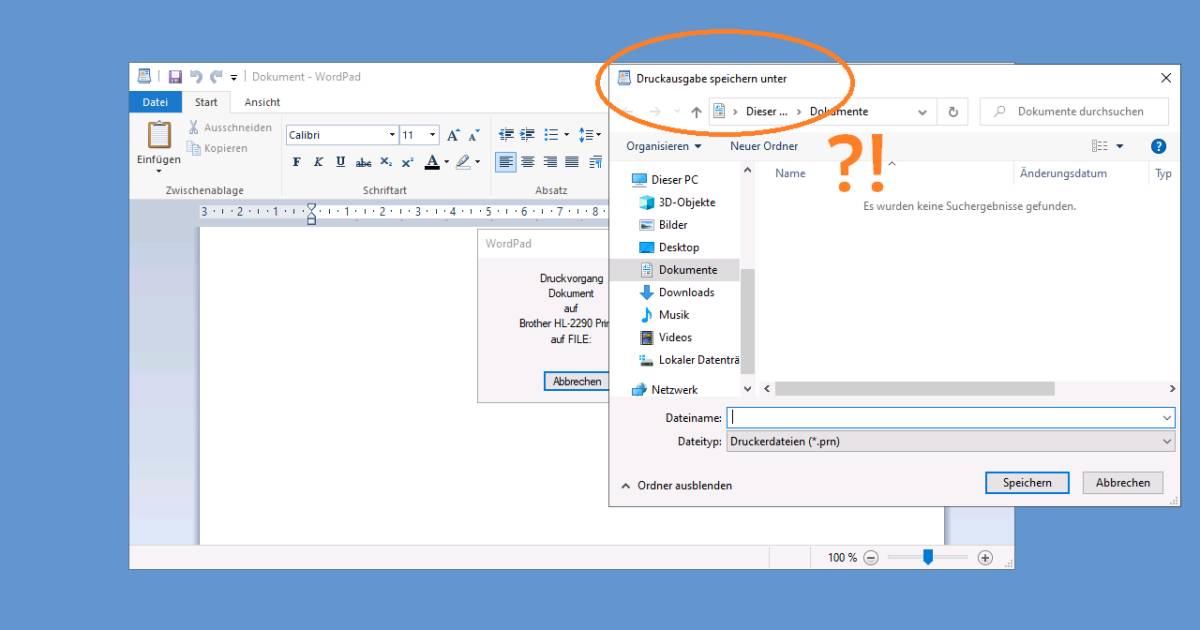1200x630 pixels.
Task: Enable superscript formatting
Action: [x=407, y=161]
